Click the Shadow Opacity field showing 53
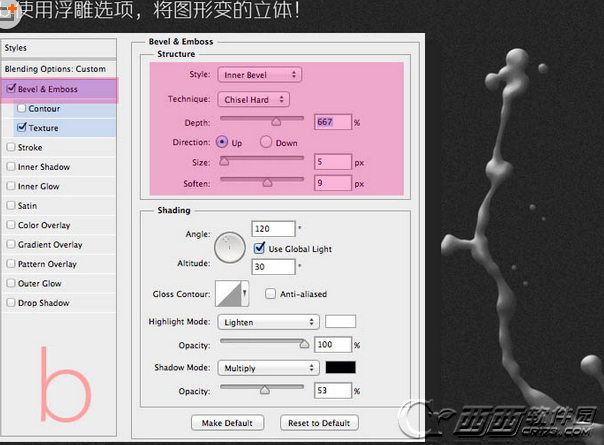 [333, 391]
